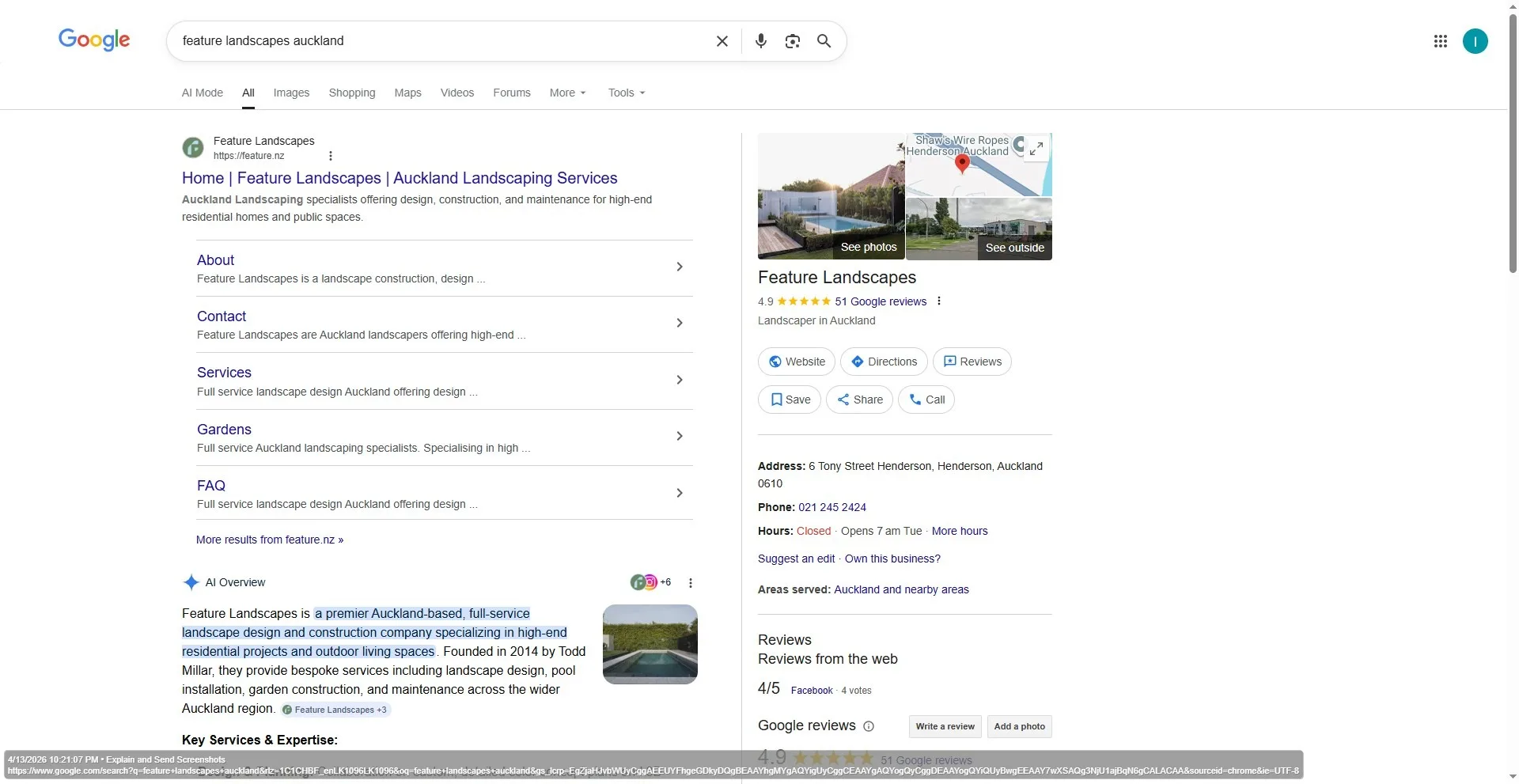Click Own this business? link

[892, 559]
